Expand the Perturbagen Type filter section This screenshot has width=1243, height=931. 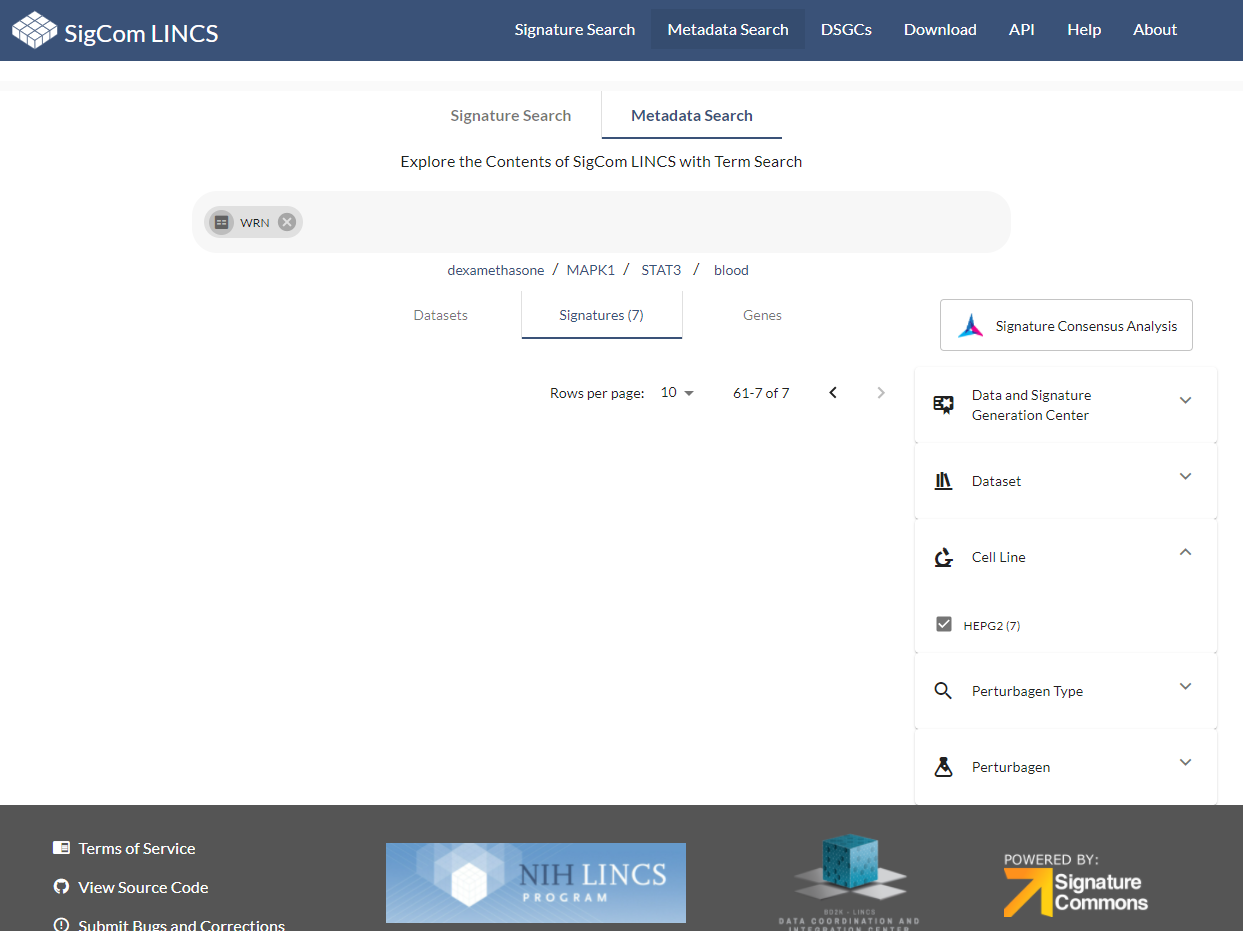pyautogui.click(x=1185, y=686)
